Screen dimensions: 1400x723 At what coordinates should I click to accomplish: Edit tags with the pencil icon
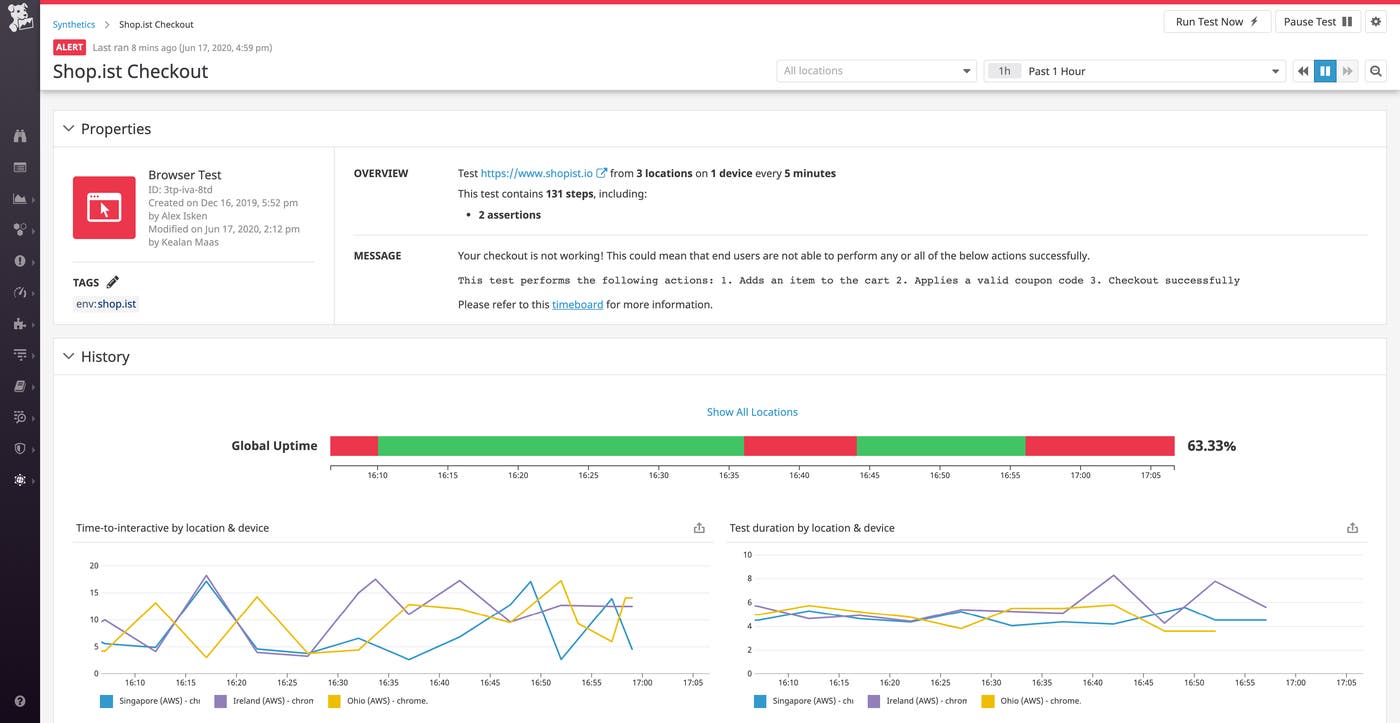point(113,282)
